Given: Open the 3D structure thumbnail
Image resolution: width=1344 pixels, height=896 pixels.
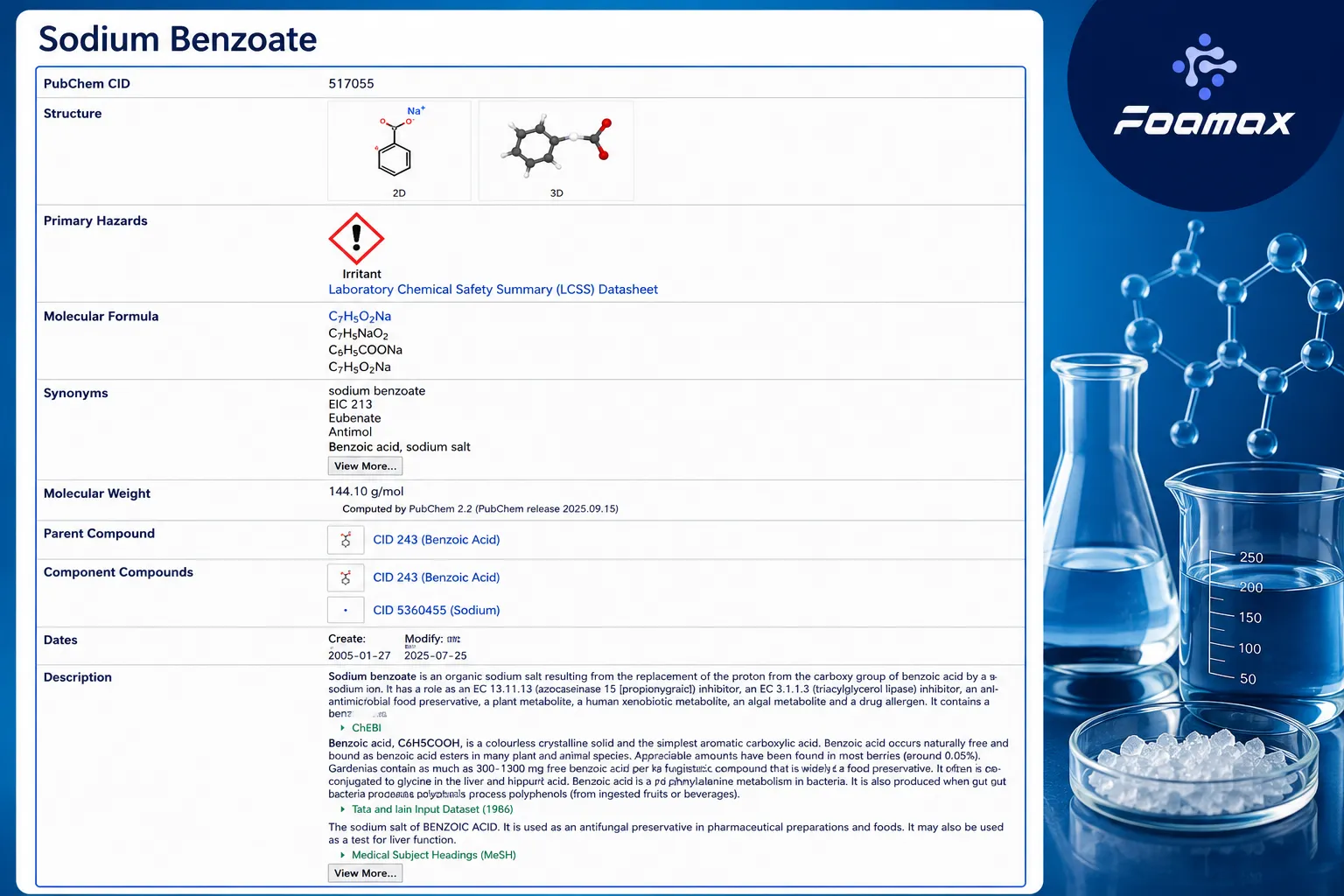Looking at the screenshot, I should (x=556, y=150).
